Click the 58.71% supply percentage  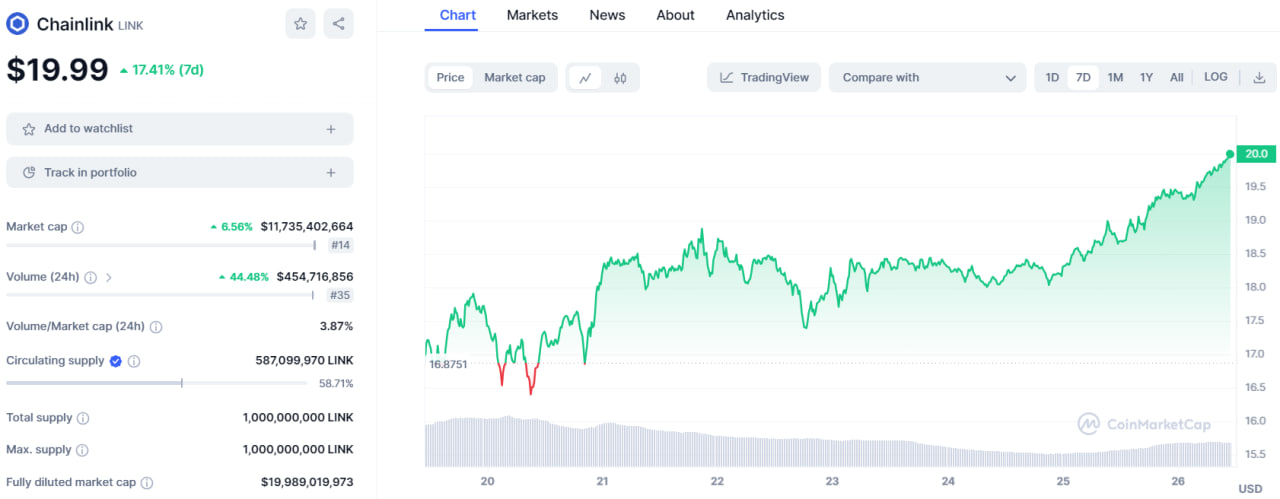336,383
